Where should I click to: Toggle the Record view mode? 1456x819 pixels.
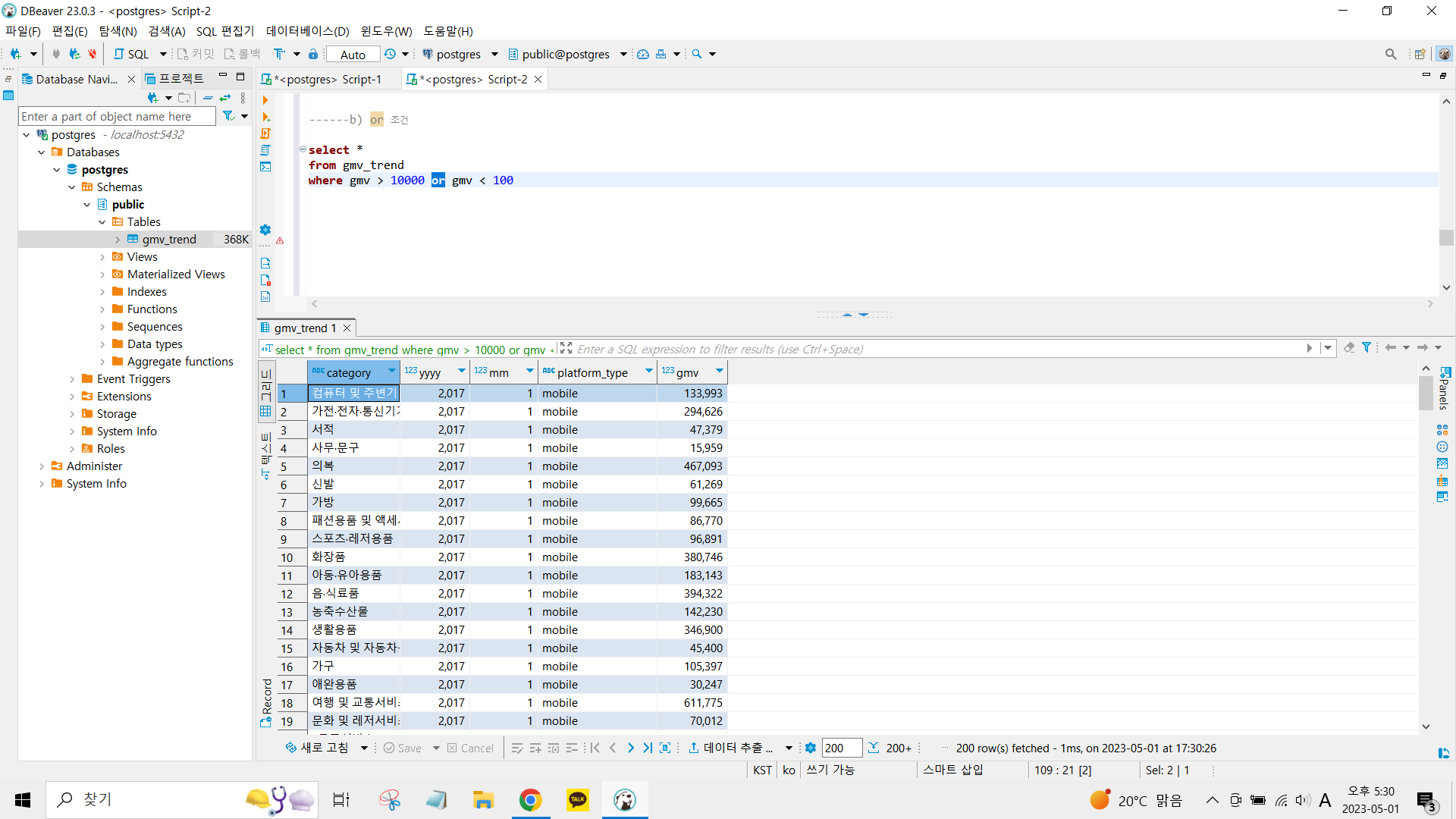click(266, 701)
